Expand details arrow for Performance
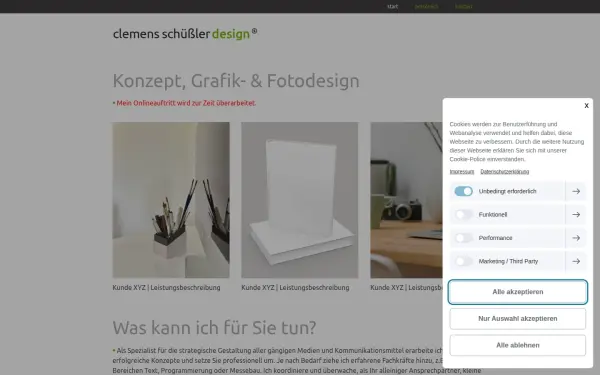The width and height of the screenshot is (600, 375). [576, 238]
